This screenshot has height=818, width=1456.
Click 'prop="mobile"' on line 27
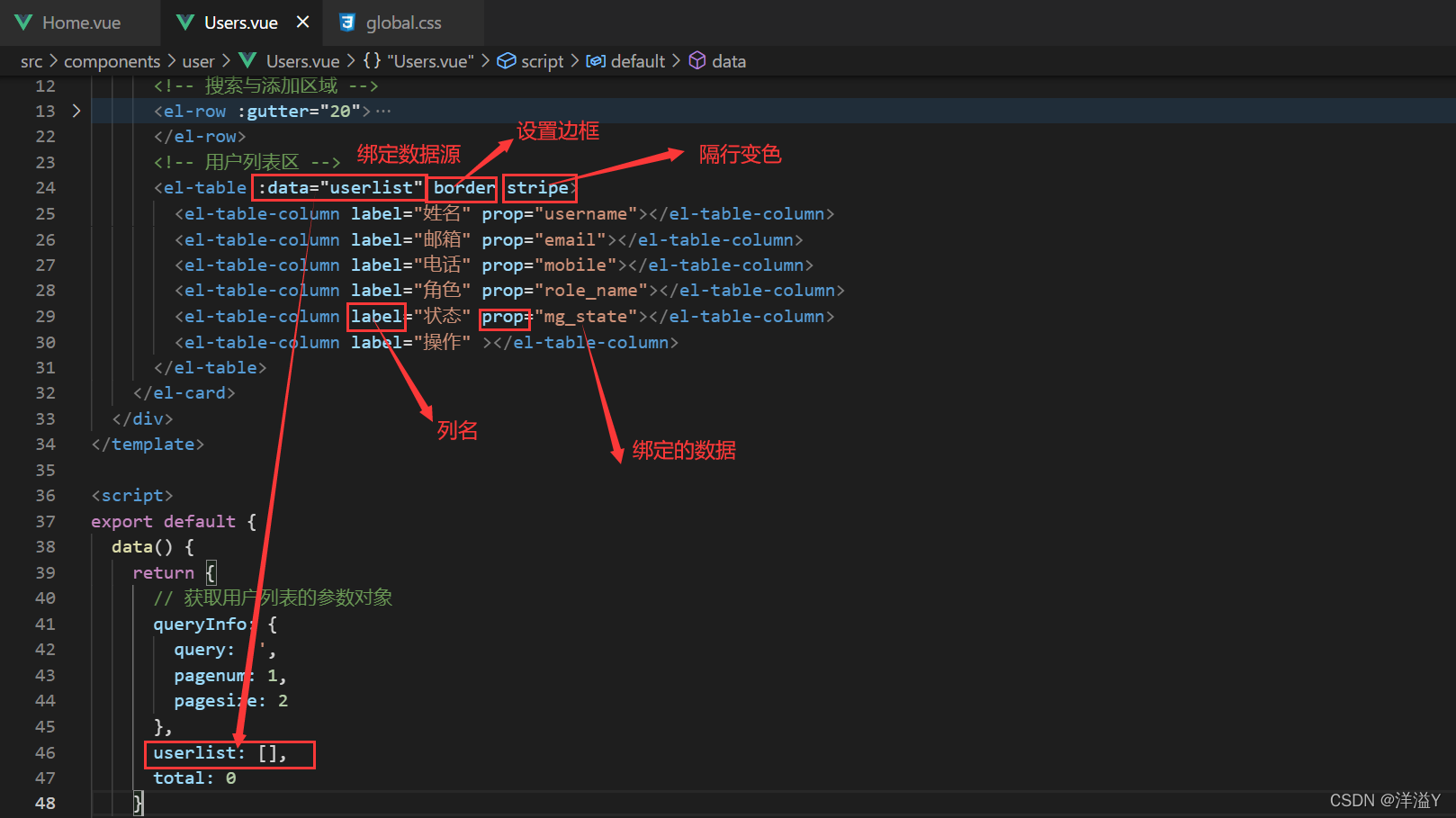[550, 265]
